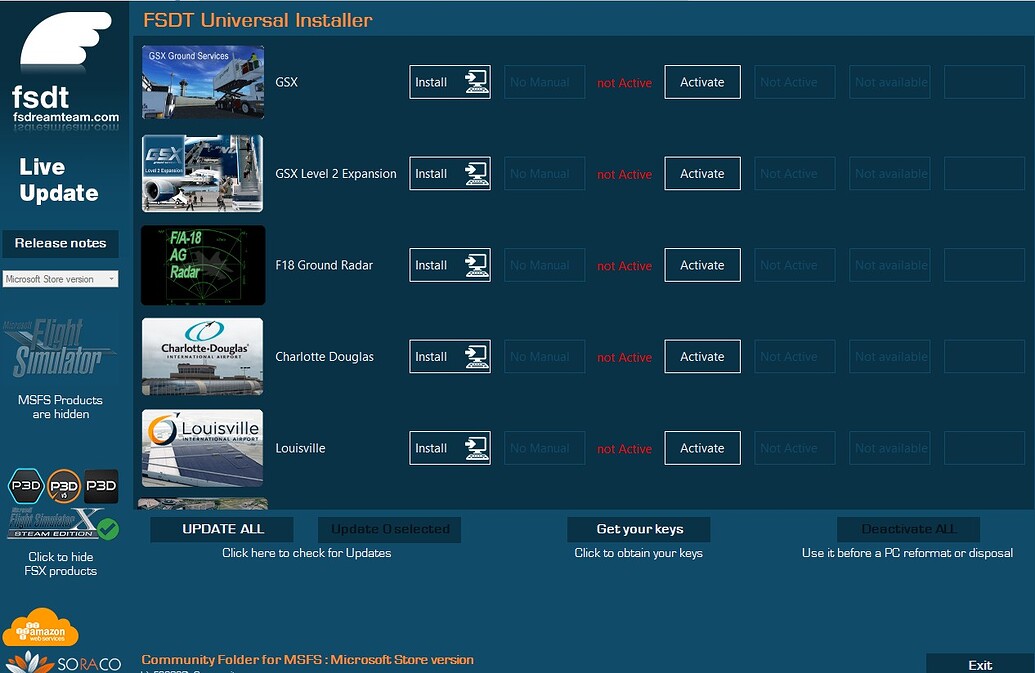Viewport: 1035px width, 673px height.
Task: Hide FSX products via the sidebar toggle
Action: point(61,564)
